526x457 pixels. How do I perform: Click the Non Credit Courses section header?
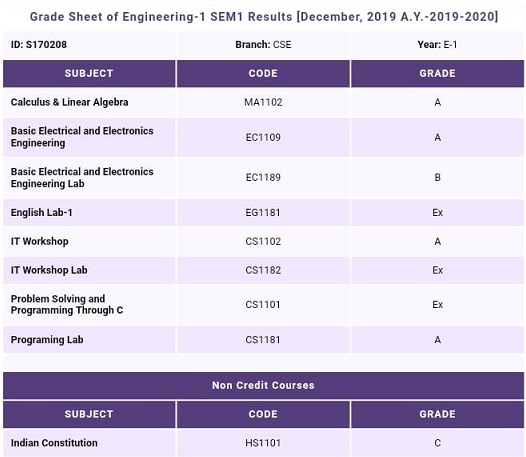(x=263, y=385)
